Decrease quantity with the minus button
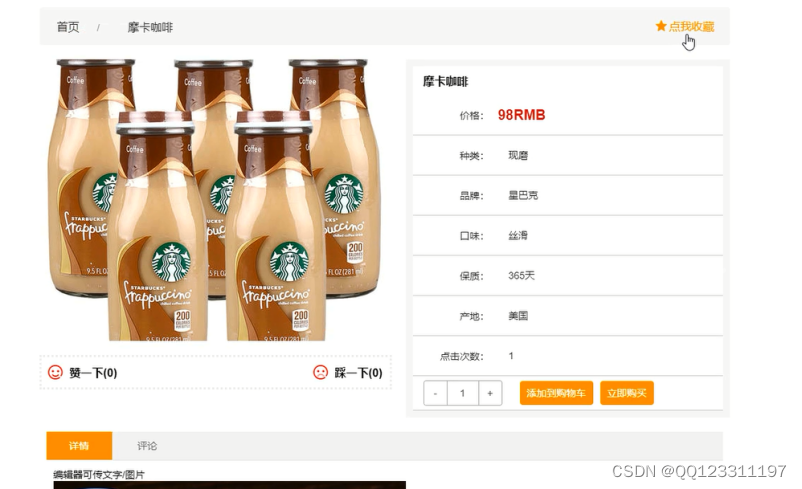Image resolution: width=802 pixels, height=489 pixels. 435,393
